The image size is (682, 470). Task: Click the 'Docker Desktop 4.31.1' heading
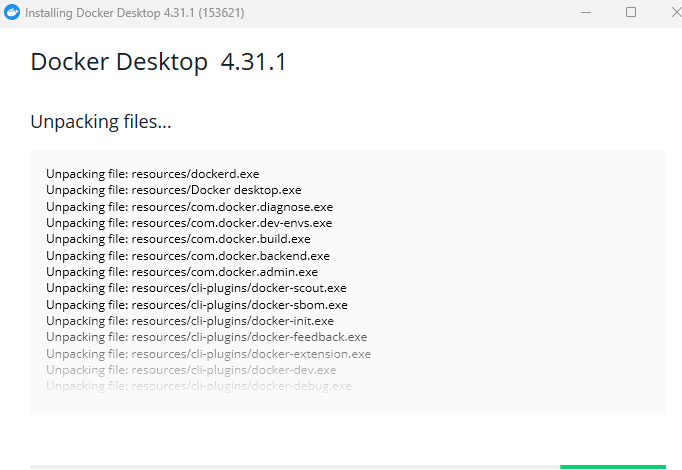[158, 62]
